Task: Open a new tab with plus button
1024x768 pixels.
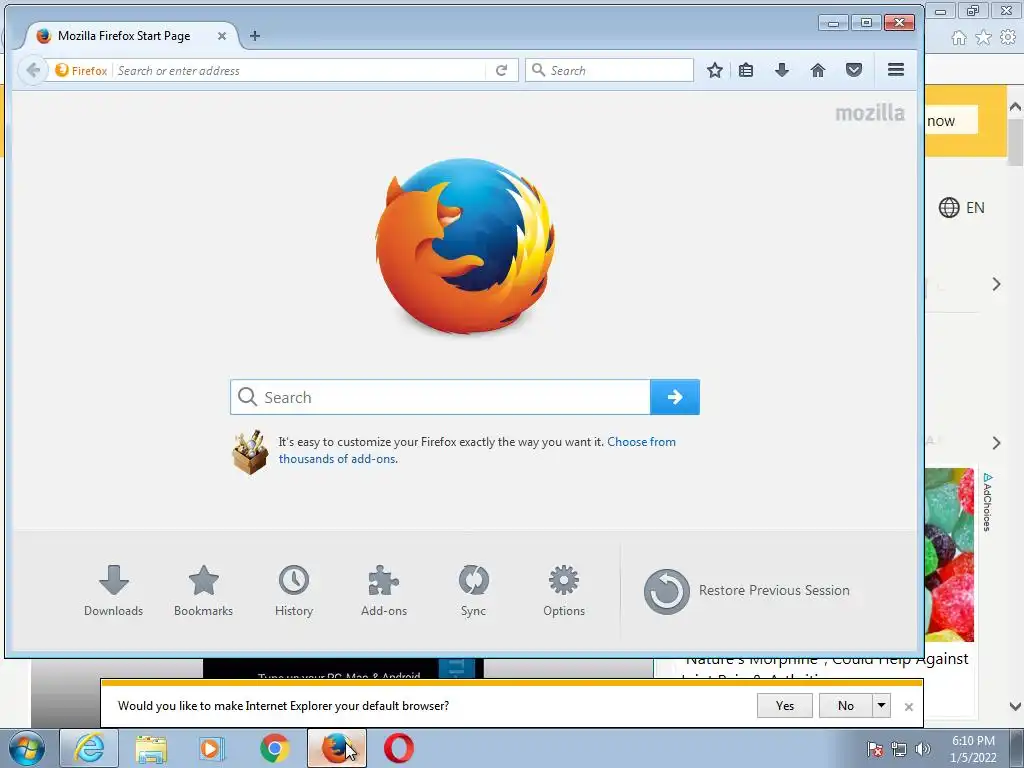Action: 255,36
